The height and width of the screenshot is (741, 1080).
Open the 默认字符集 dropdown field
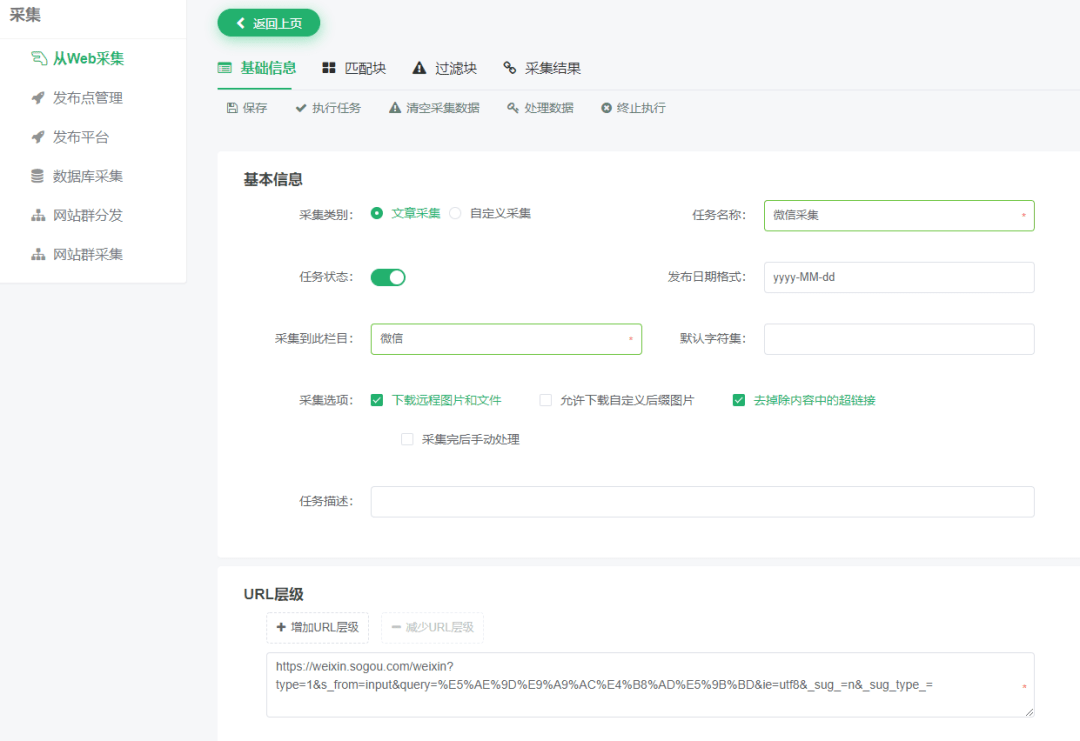[899, 339]
